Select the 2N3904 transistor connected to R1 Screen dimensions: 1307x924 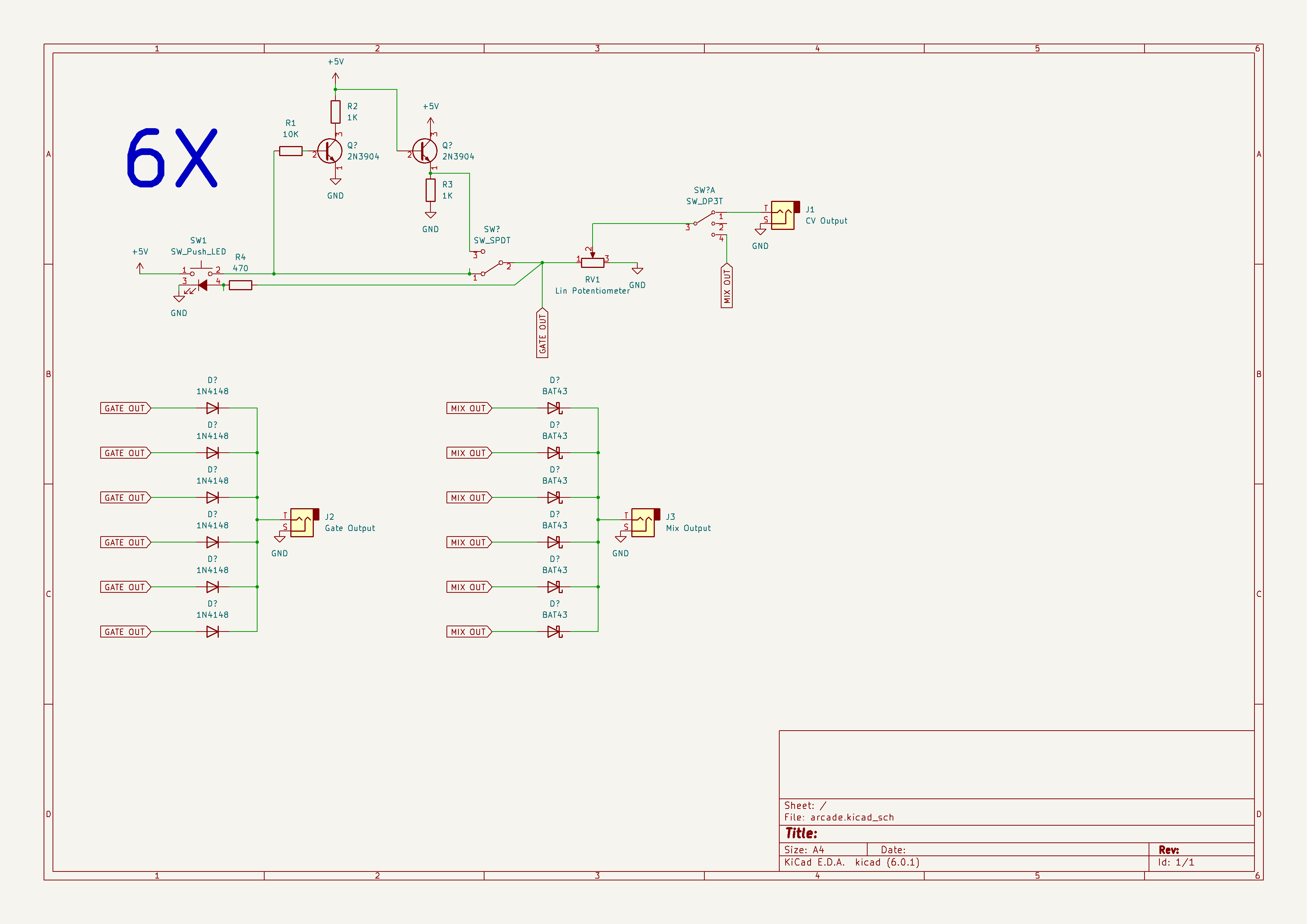click(x=329, y=151)
